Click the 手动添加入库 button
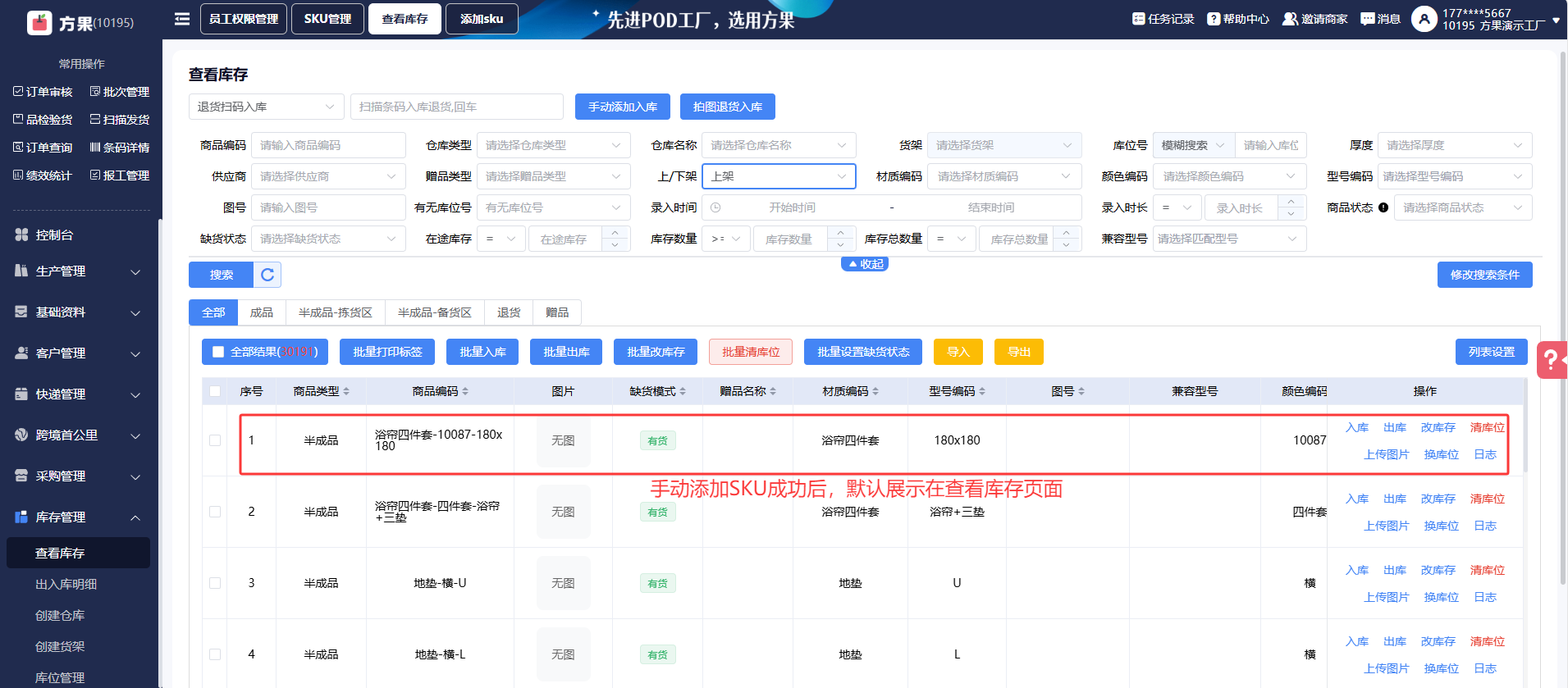Viewport: 1568px width, 688px height. coord(623,107)
